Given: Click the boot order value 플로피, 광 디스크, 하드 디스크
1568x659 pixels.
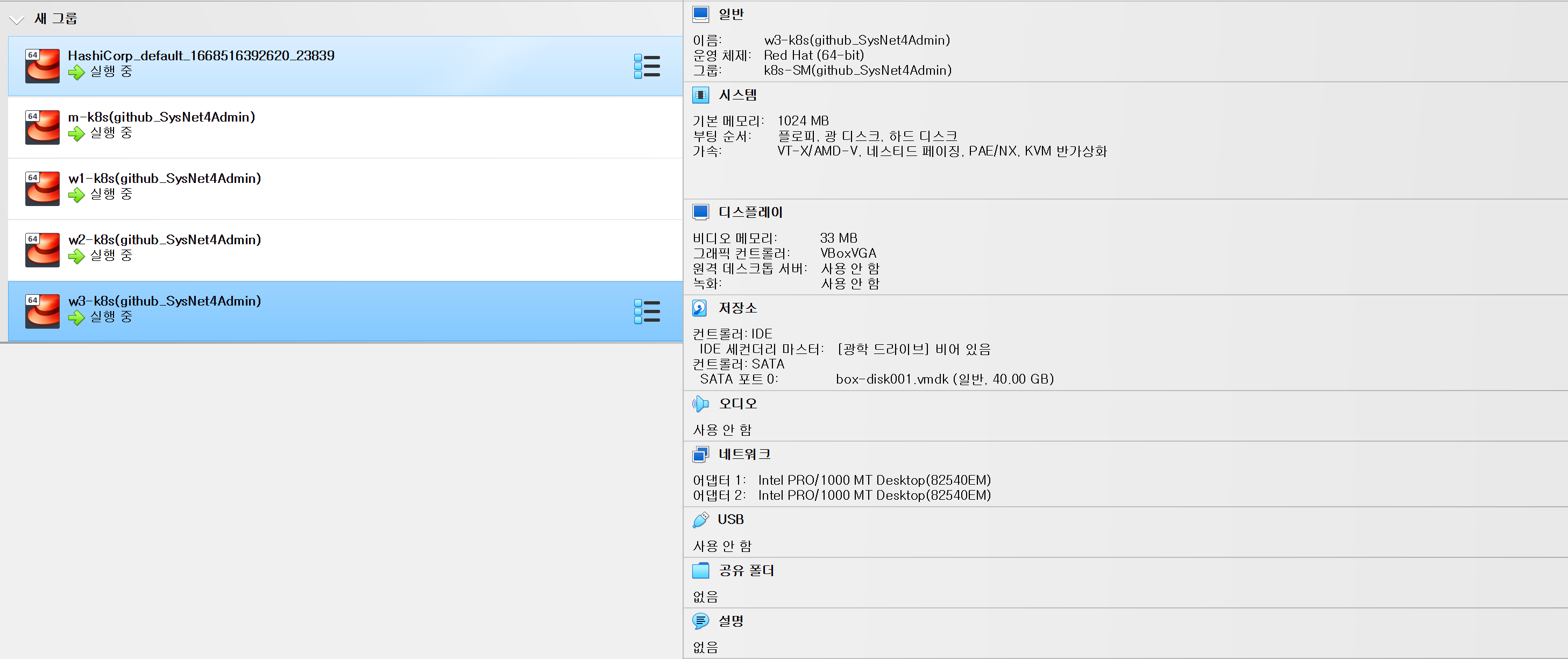Looking at the screenshot, I should click(x=868, y=136).
